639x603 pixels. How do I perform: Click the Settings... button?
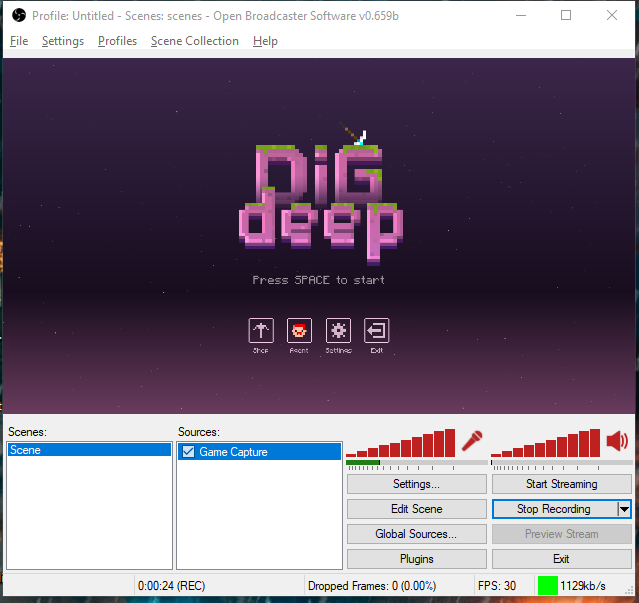416,484
